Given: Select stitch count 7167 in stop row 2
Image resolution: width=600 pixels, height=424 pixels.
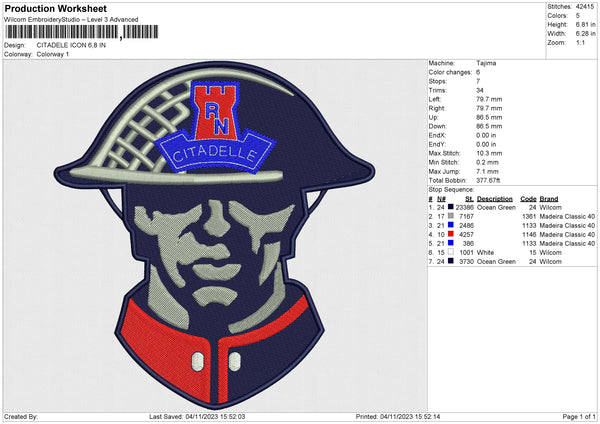Looking at the screenshot, I should (x=466, y=217).
